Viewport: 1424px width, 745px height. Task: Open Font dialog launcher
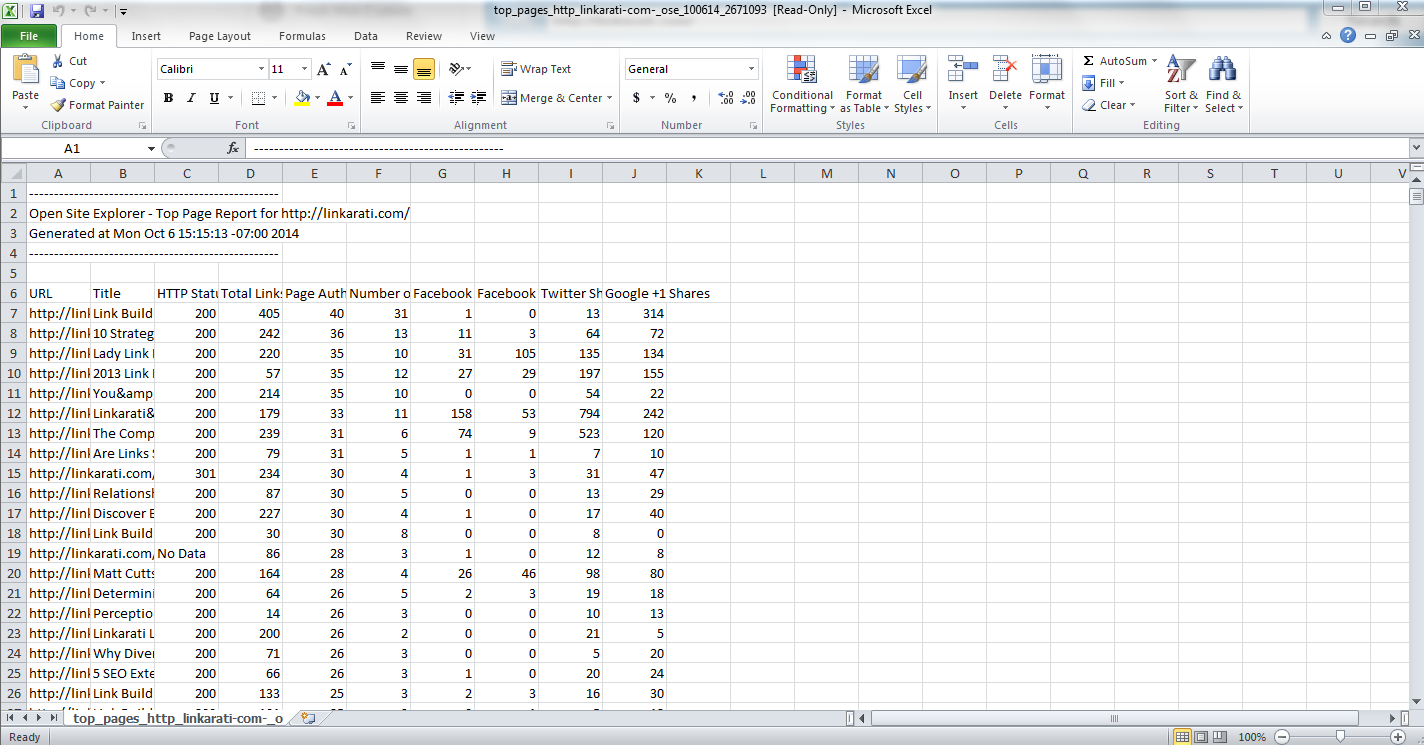tap(351, 126)
